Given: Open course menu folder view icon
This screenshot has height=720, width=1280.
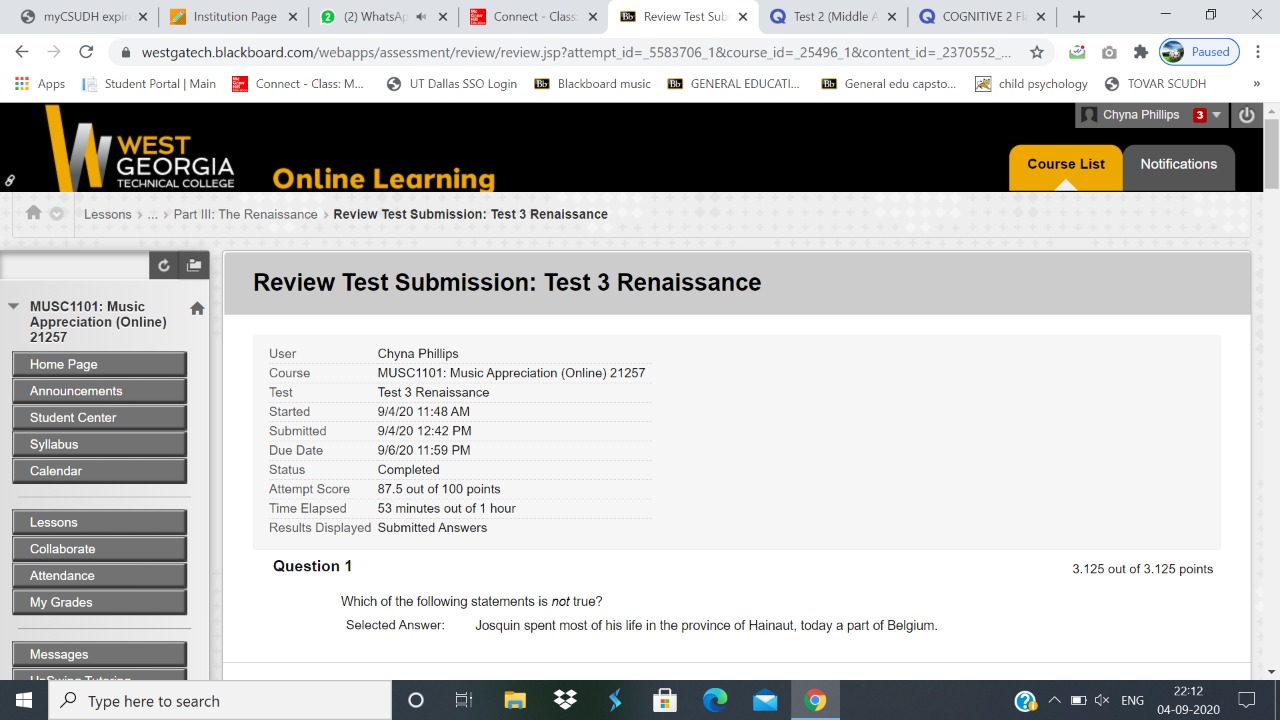Looking at the screenshot, I should click(x=194, y=265).
